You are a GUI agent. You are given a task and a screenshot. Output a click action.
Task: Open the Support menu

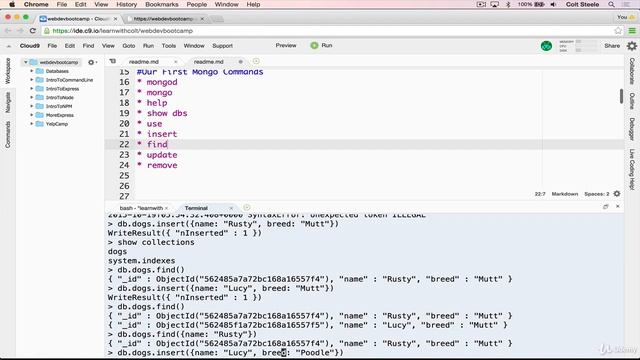tap(222, 46)
